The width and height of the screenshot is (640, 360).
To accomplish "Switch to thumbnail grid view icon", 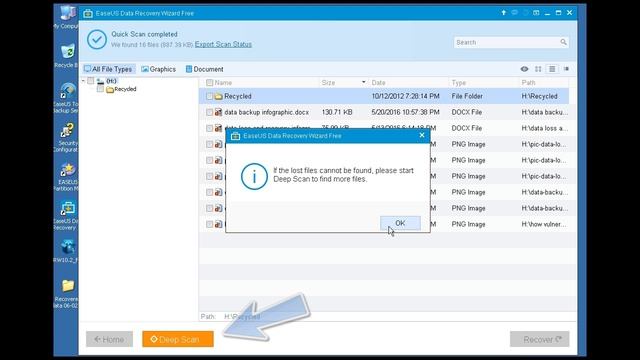I will pos(538,69).
